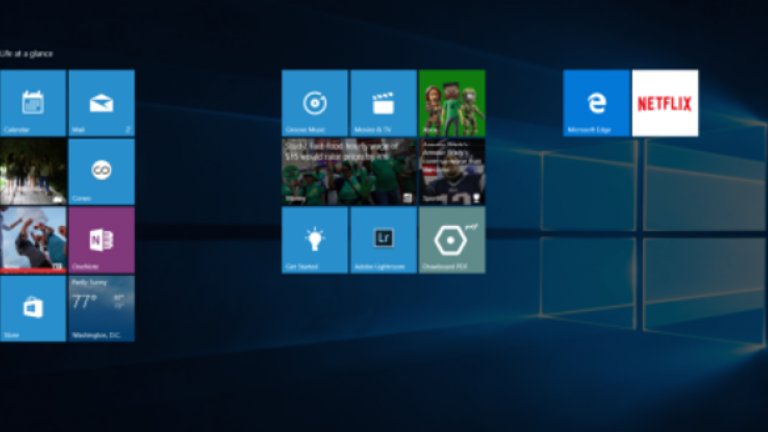Launch Cortana from its tile
Viewport: 768px width, 432px height.
click(x=101, y=171)
